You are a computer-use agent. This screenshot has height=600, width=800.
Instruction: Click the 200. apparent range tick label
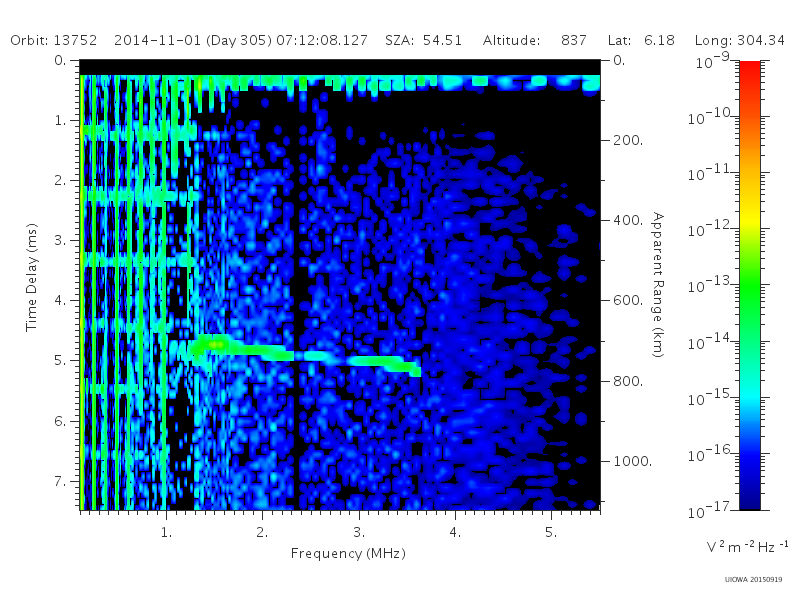click(x=628, y=140)
